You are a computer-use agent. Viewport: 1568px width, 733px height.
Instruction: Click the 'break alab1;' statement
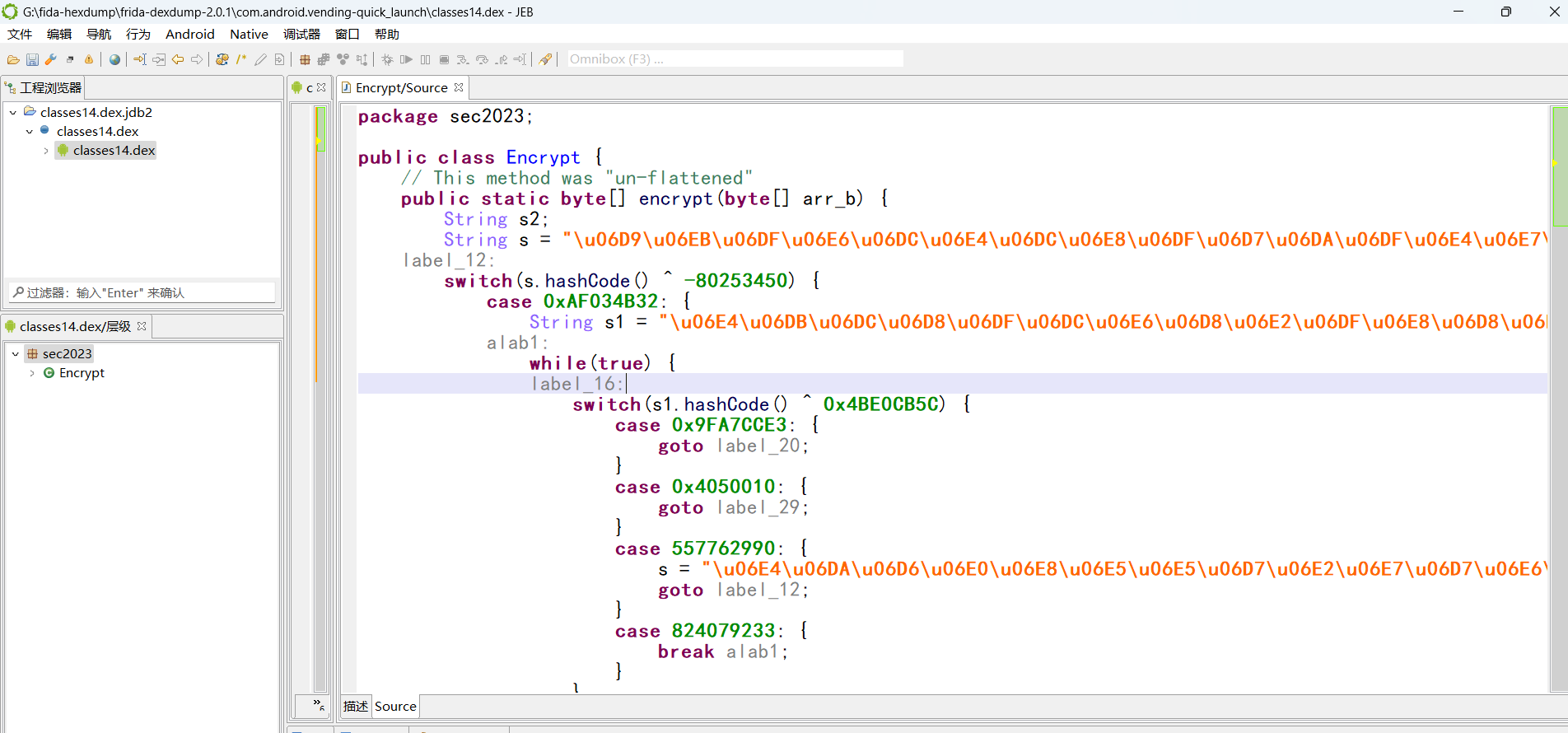pos(722,651)
